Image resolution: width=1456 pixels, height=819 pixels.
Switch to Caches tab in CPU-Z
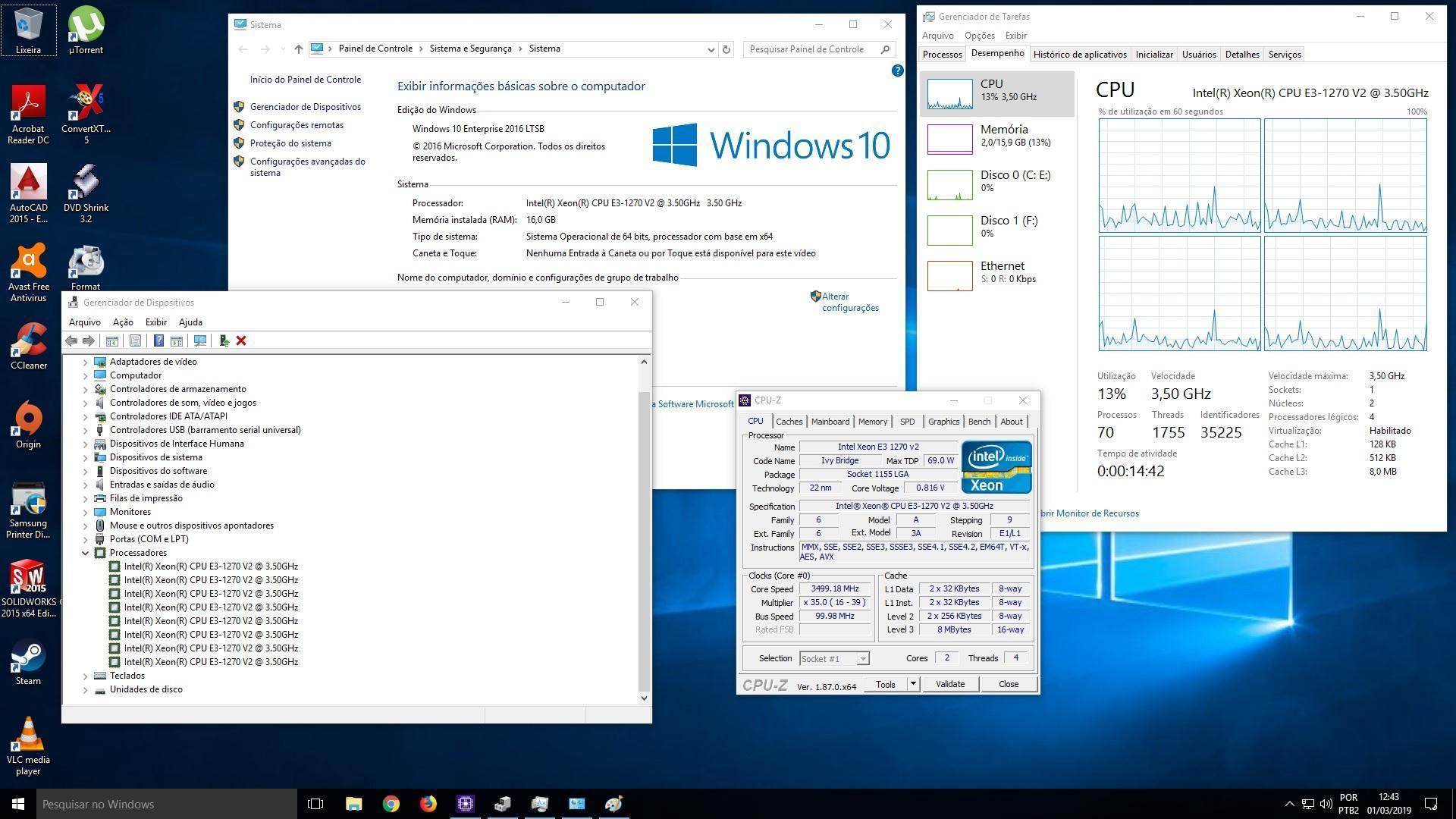789,422
